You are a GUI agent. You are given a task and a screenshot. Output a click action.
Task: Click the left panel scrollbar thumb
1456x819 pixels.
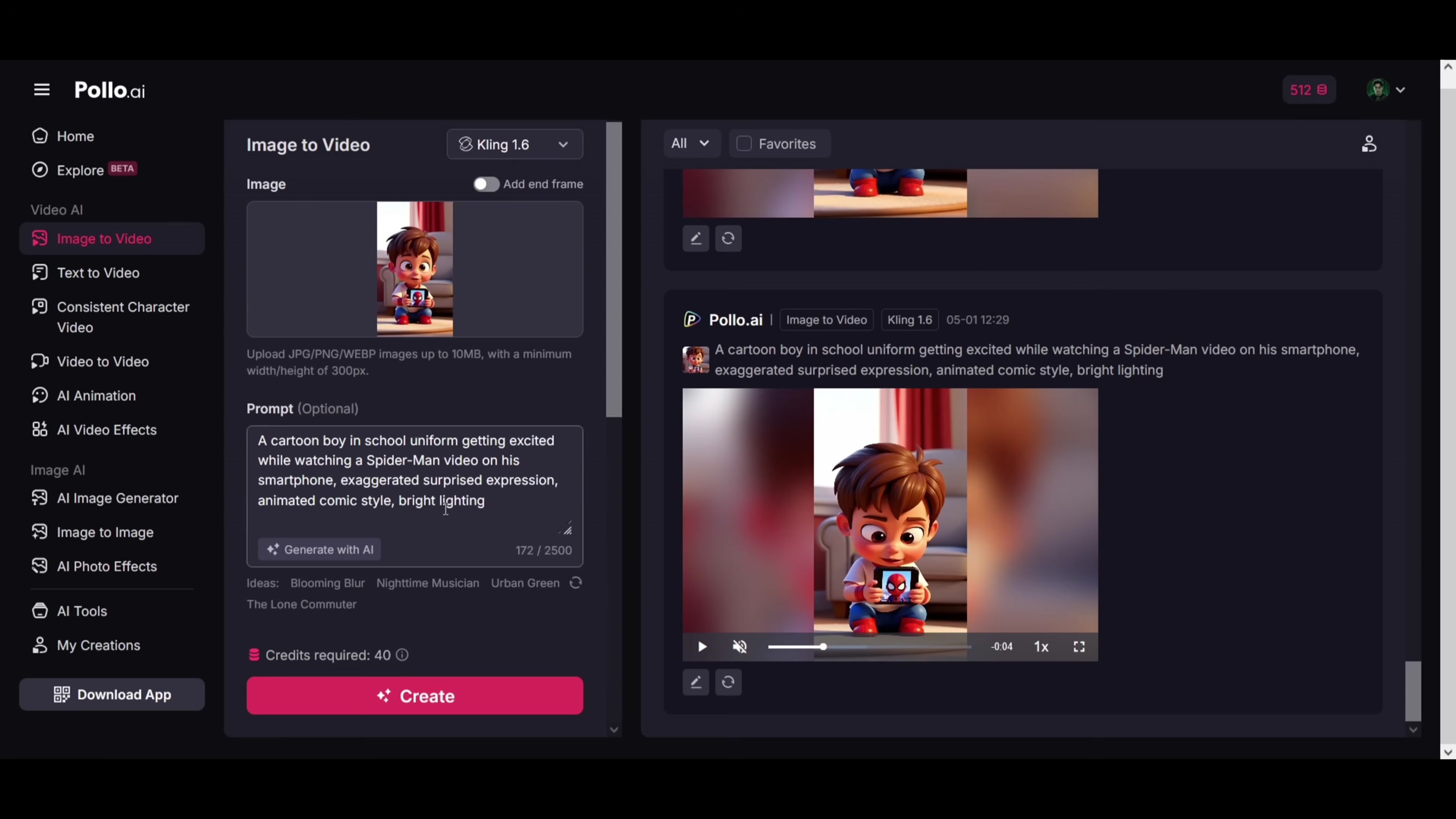click(x=614, y=269)
